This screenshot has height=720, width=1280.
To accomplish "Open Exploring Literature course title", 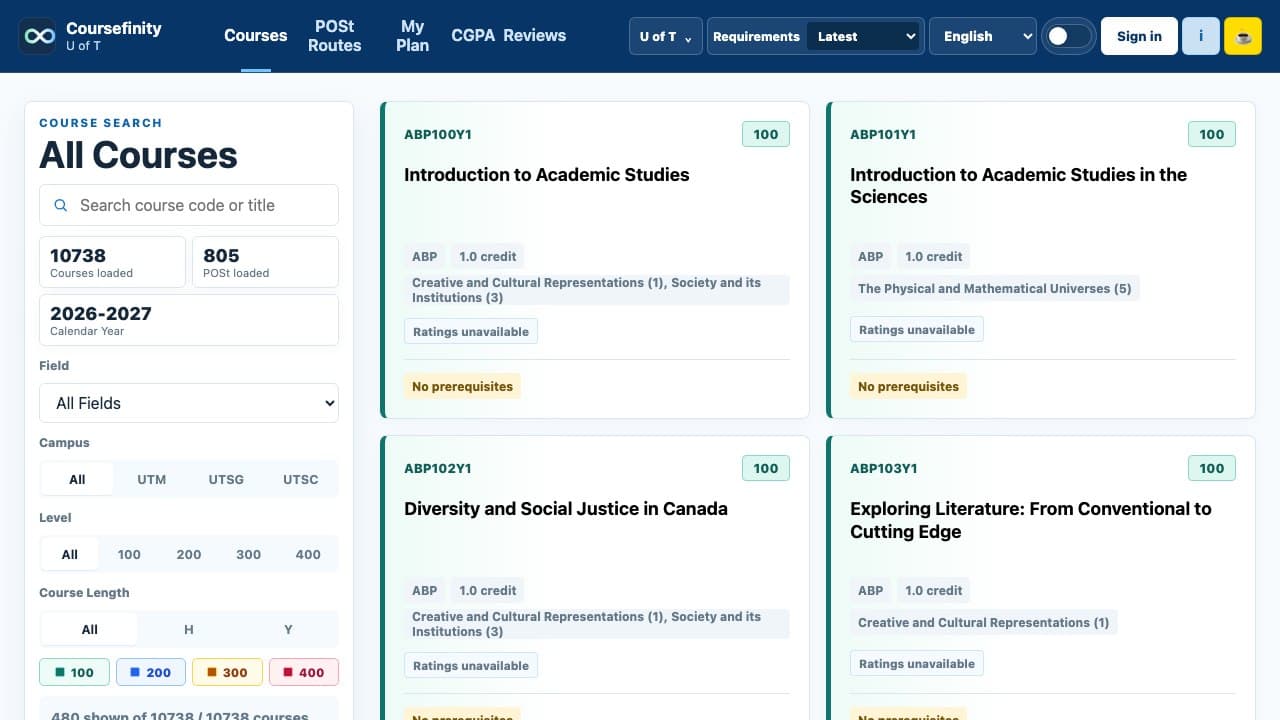I will pos(1030,520).
